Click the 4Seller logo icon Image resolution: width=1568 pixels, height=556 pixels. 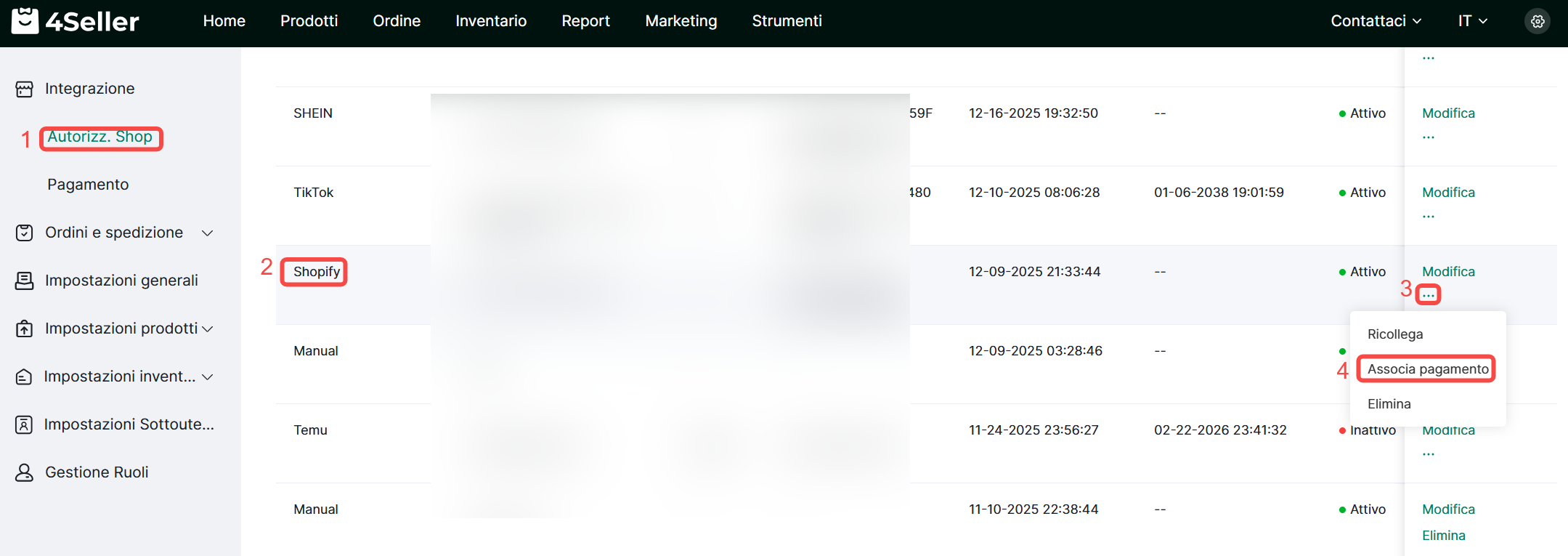point(25,21)
